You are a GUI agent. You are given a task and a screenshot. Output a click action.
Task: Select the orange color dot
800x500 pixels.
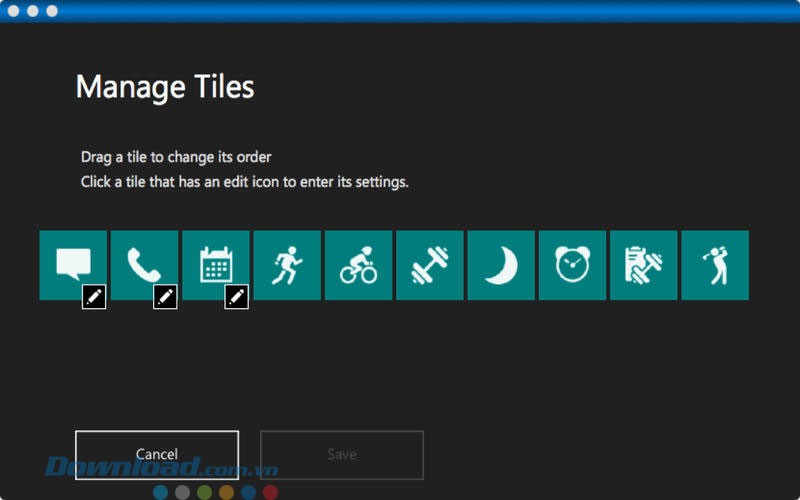[226, 492]
